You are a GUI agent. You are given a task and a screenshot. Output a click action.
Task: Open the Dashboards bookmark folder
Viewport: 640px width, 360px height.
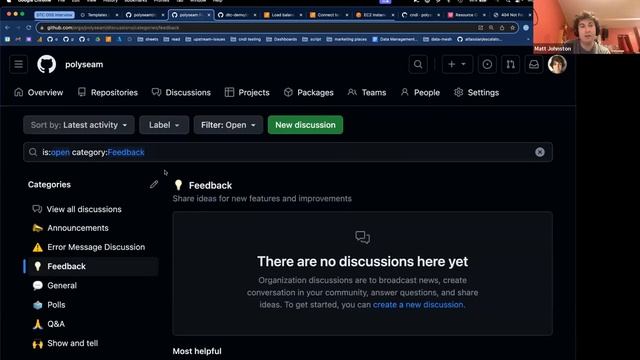click(281, 39)
